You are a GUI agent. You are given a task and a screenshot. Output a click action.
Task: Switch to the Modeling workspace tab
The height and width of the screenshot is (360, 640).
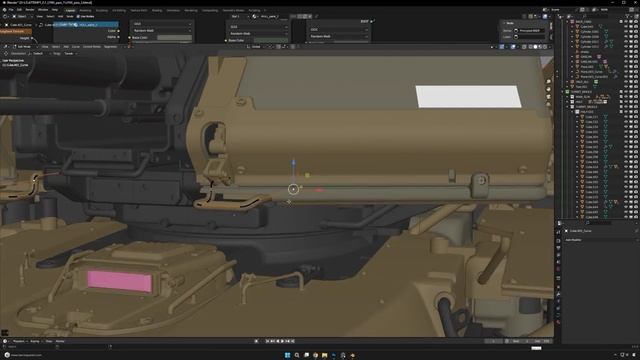coord(85,10)
